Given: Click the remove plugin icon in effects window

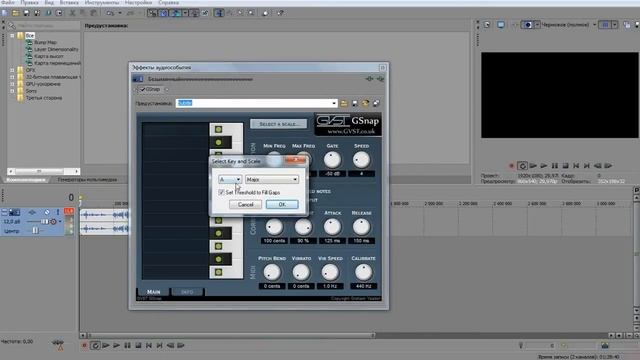Looking at the screenshot, I should pos(380,79).
